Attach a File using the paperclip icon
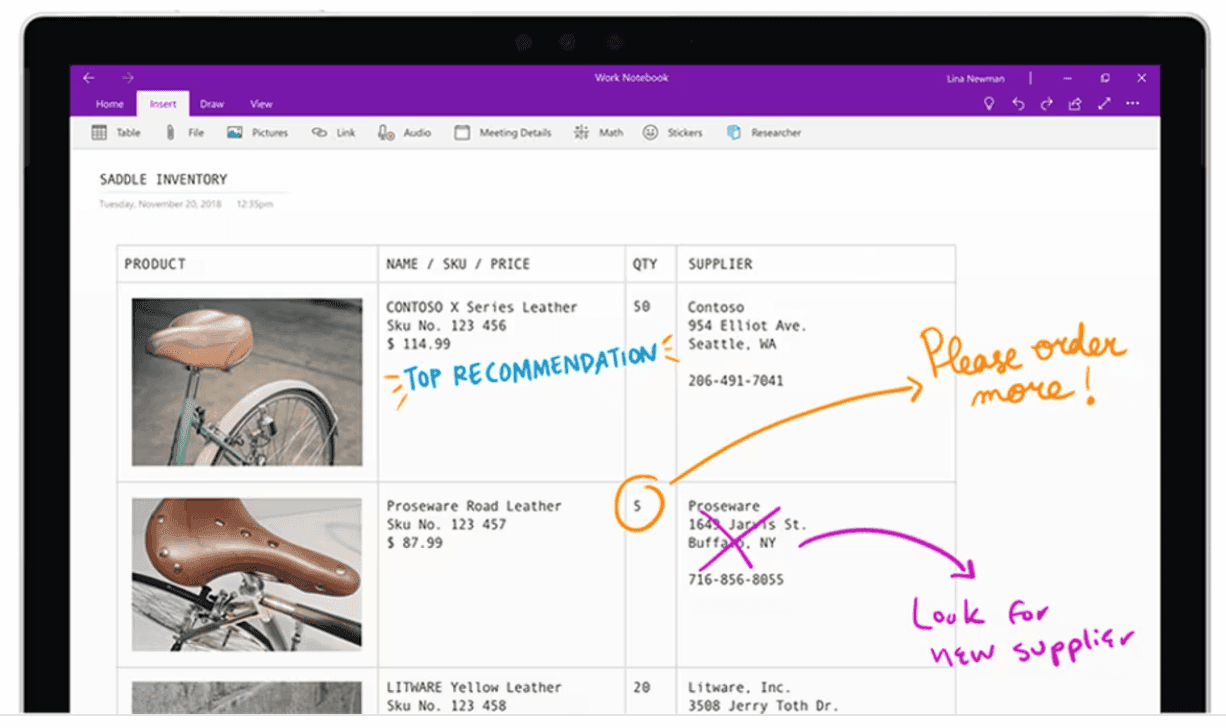This screenshot has height=728, width=1226. tap(186, 133)
